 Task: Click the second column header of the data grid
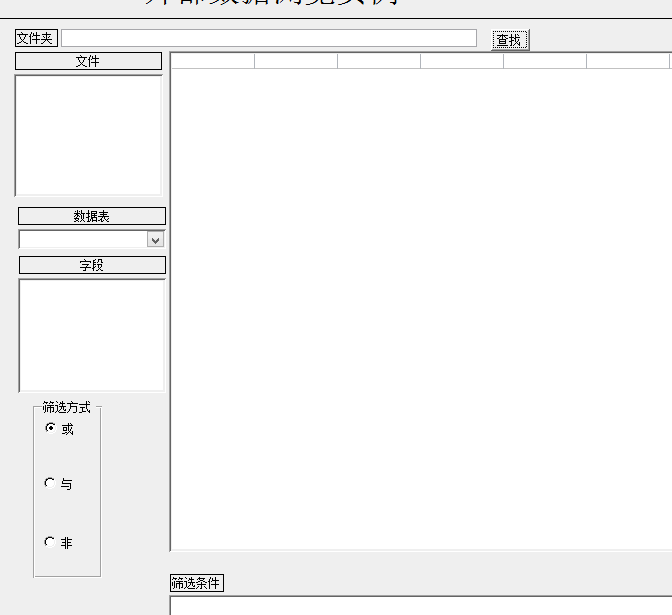tap(296, 61)
